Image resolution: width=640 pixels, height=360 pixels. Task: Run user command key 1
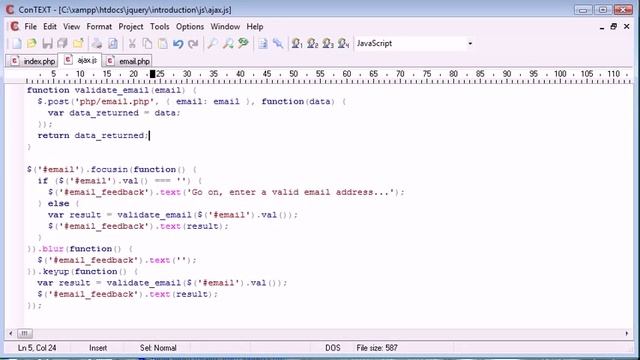297,43
